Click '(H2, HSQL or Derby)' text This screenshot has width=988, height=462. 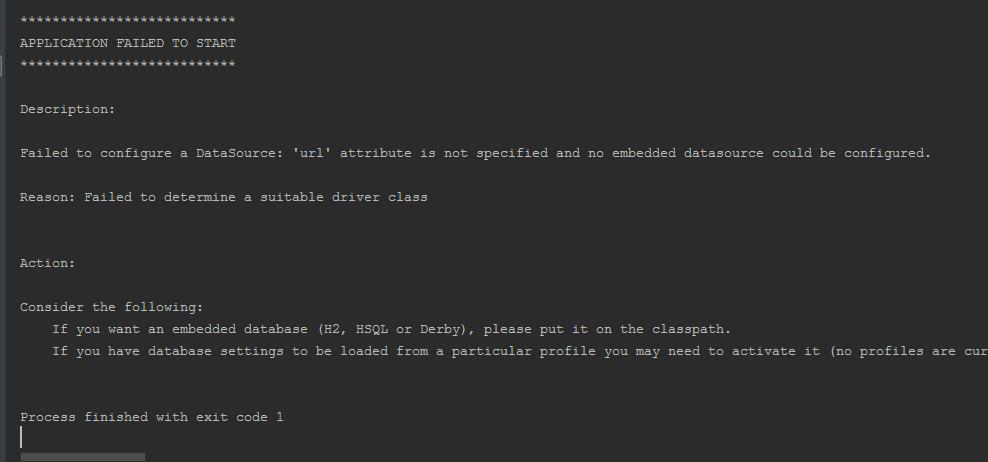389,329
